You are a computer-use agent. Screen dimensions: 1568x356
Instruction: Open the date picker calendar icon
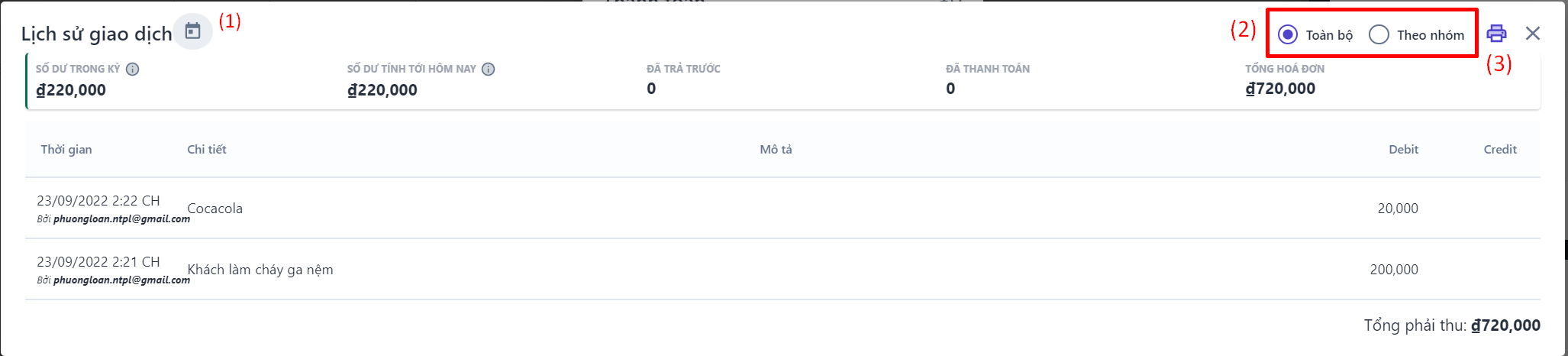click(192, 31)
